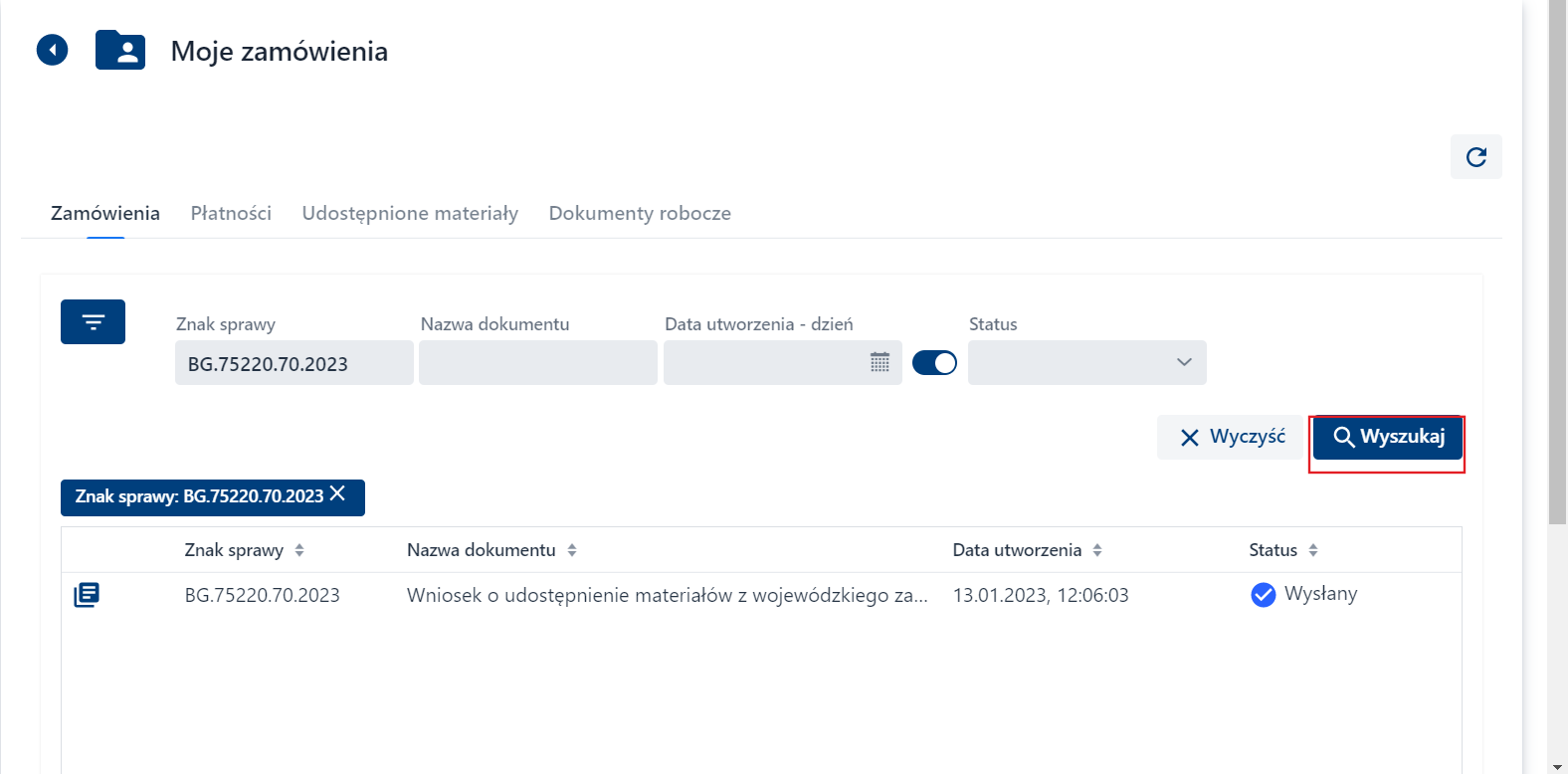
Task: Open the calendar date picker icon
Action: (x=880, y=363)
